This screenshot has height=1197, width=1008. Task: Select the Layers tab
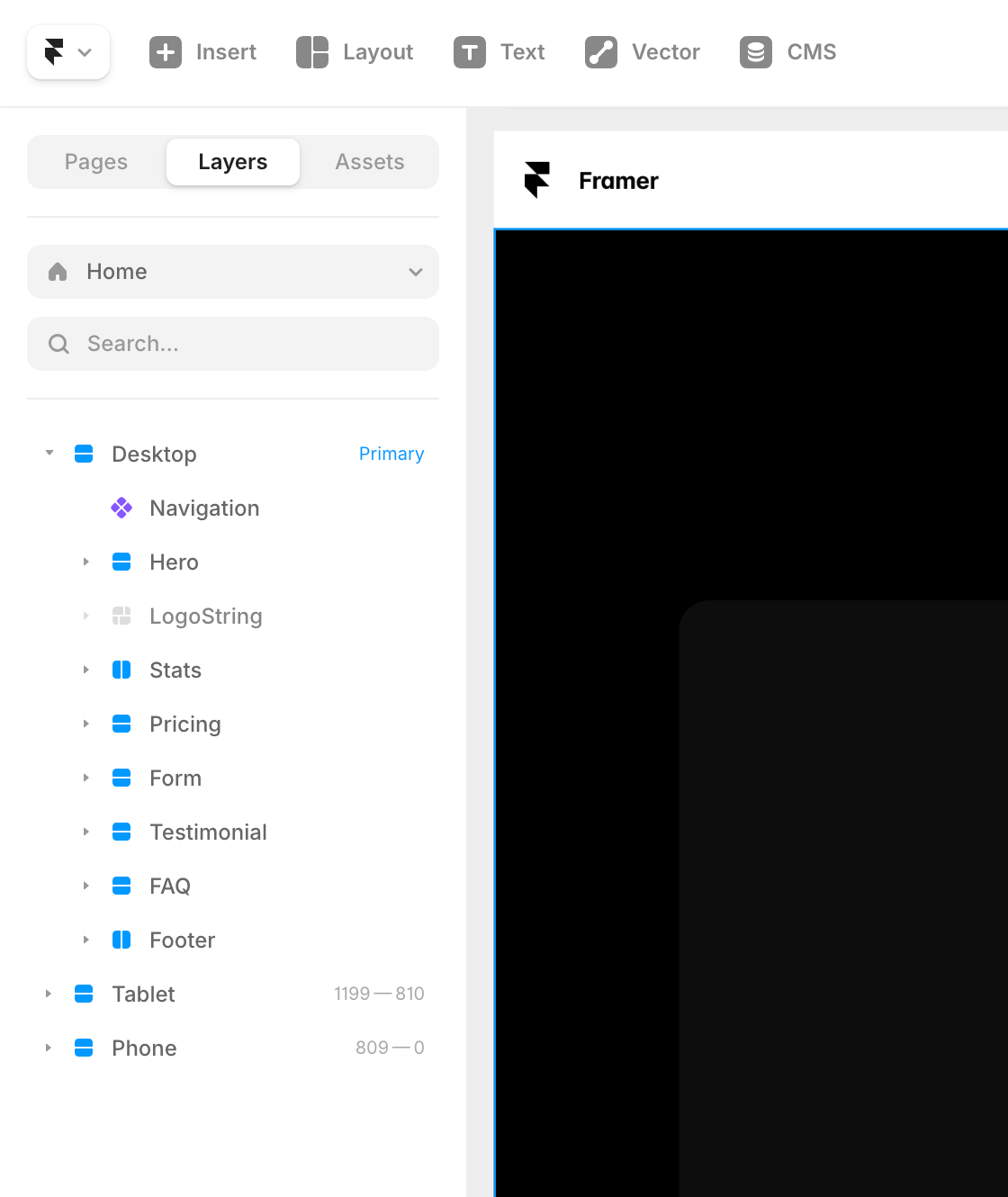233,162
